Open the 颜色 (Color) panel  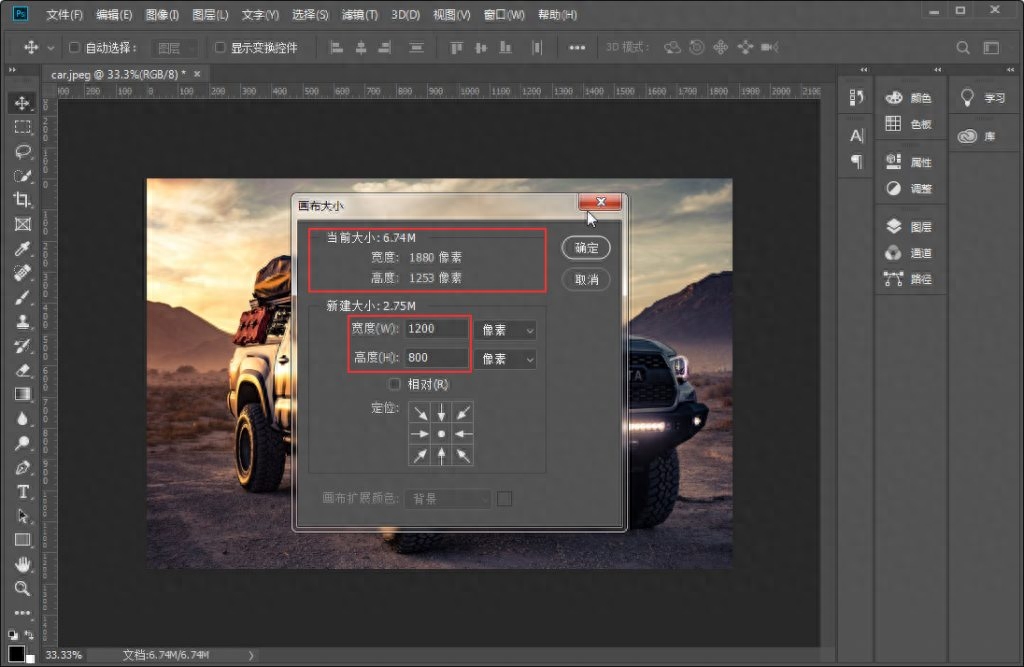pyautogui.click(x=908, y=98)
